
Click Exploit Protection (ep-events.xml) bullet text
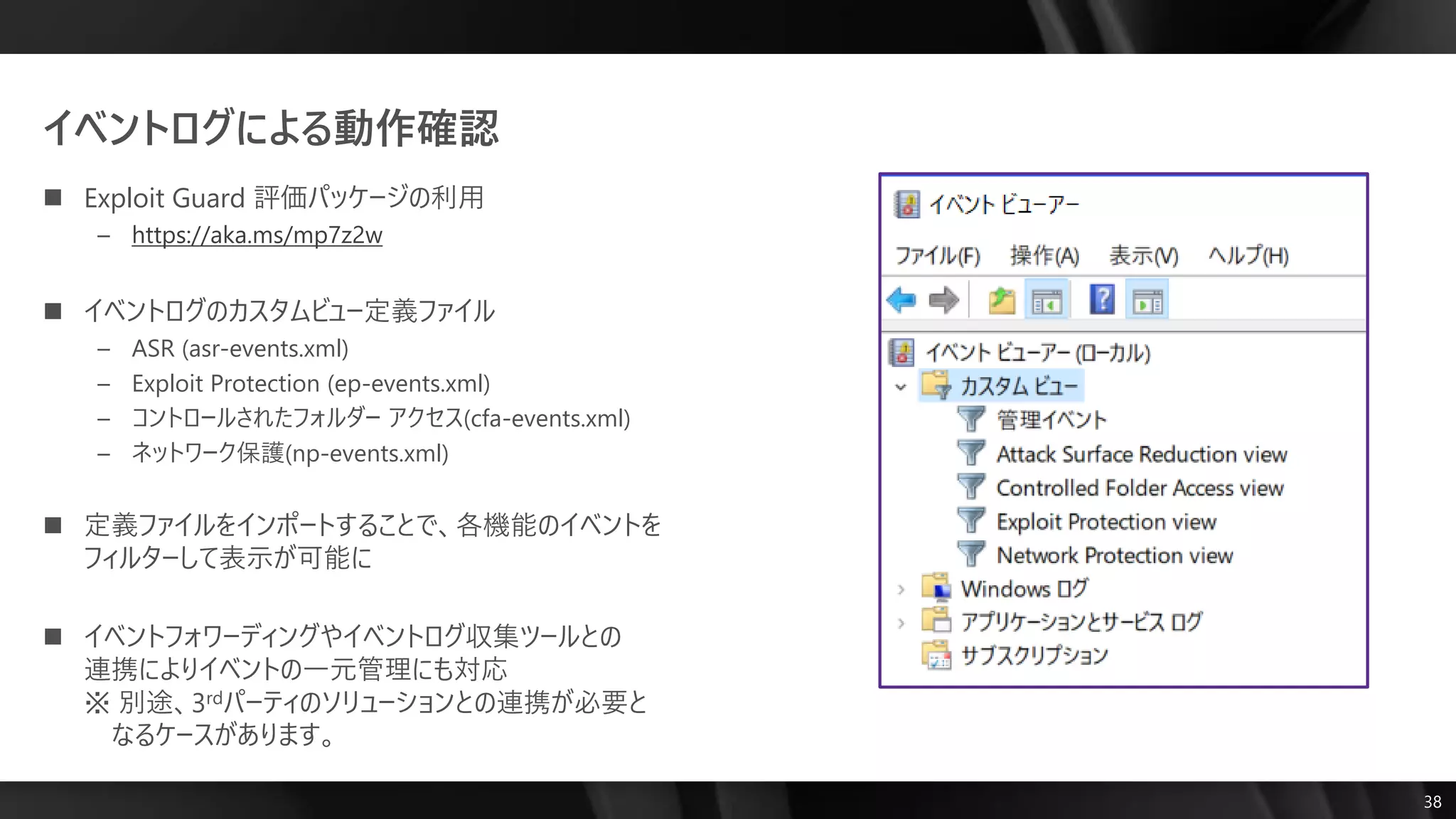(x=311, y=383)
